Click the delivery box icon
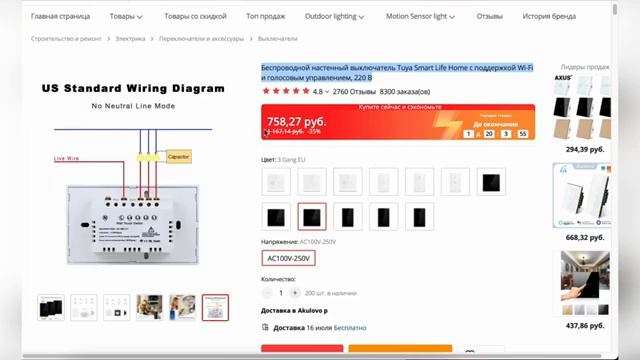640x360 pixels. click(265, 327)
